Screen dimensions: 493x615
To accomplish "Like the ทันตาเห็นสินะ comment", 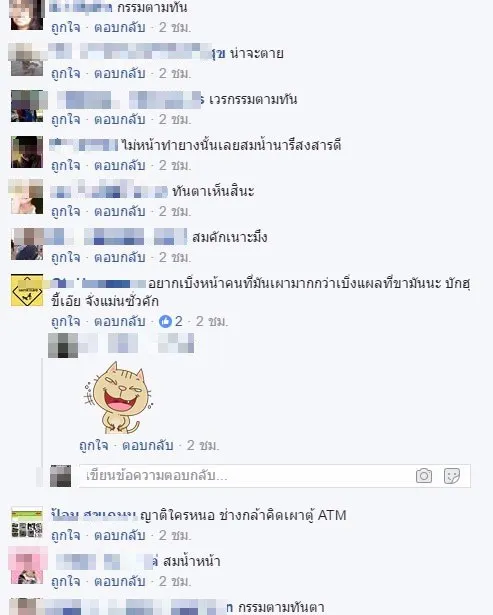I will tap(65, 211).
